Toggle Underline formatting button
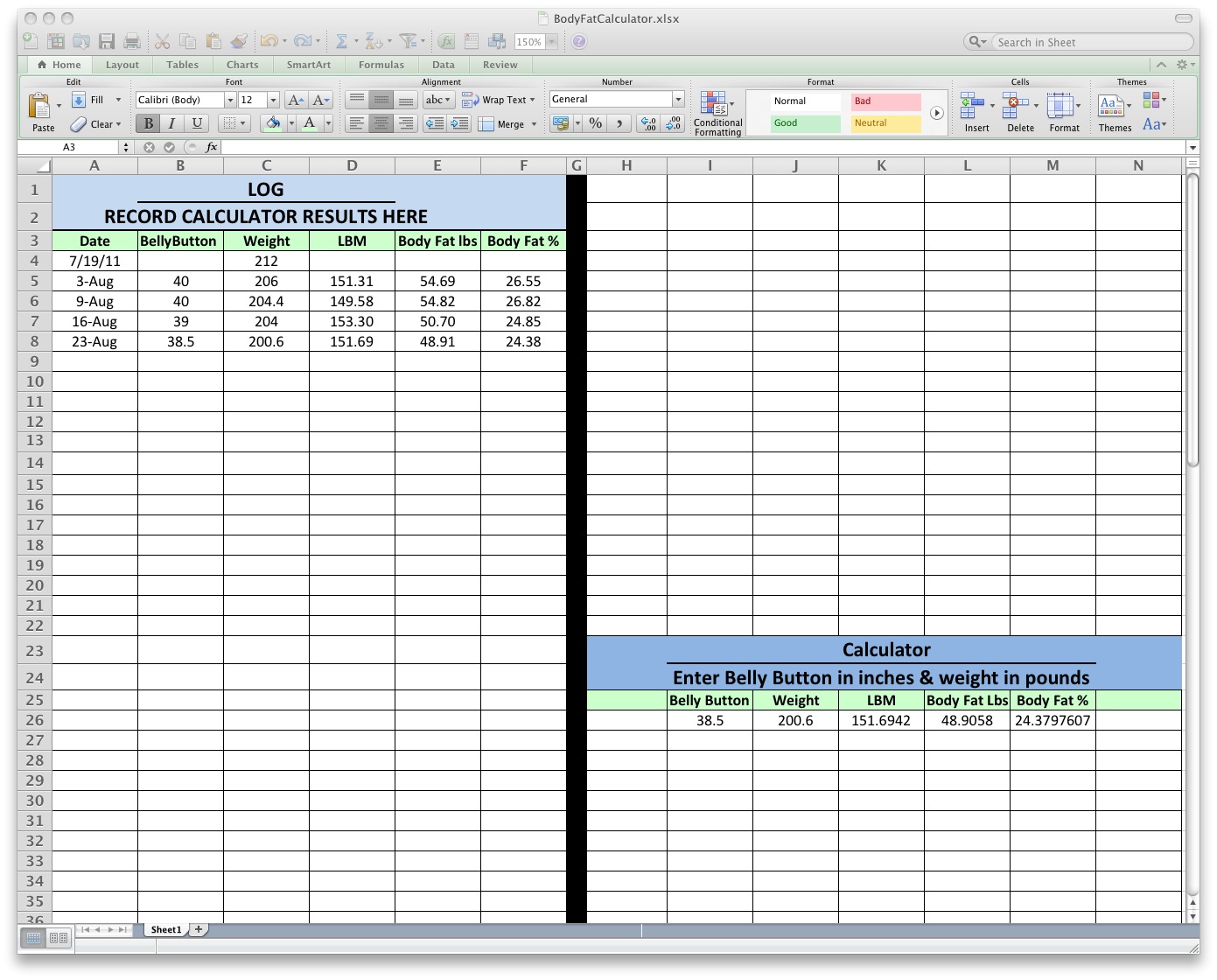Viewport: 1217px width, 980px height. (197, 123)
